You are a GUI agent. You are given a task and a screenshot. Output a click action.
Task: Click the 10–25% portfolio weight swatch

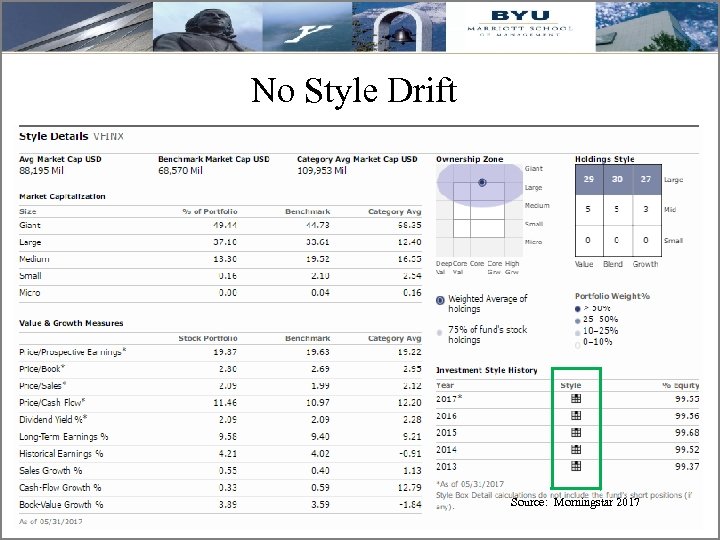[x=578, y=333]
